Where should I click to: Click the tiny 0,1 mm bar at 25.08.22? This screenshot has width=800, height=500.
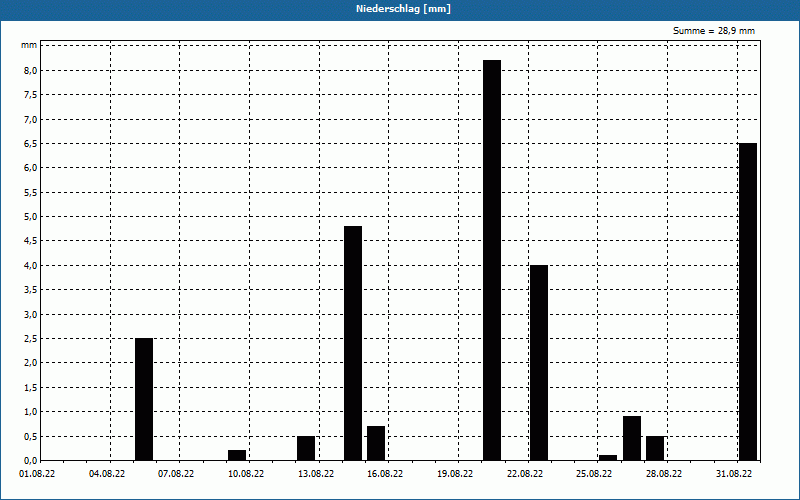click(608, 458)
